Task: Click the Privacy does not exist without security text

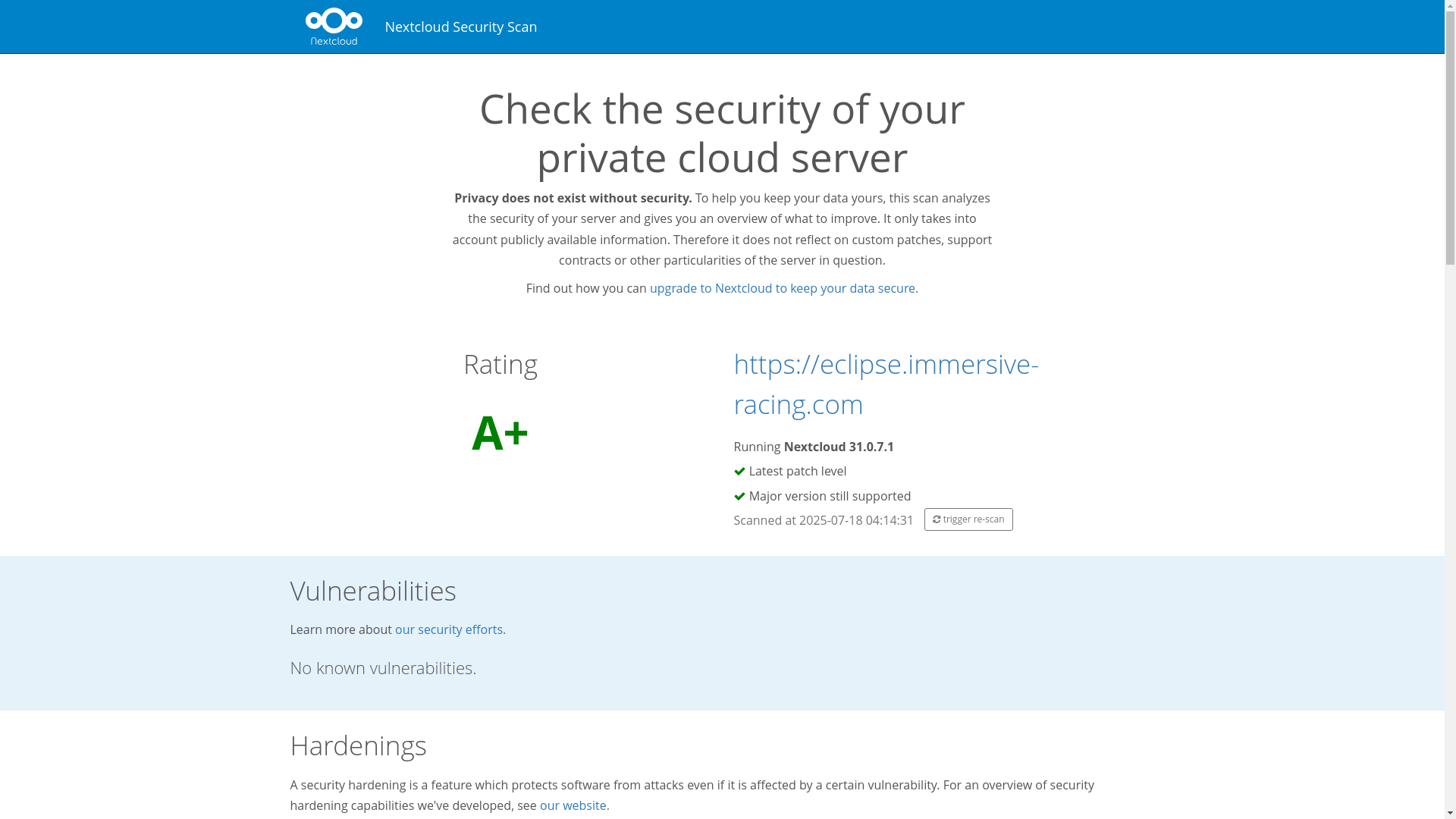Action: pyautogui.click(x=573, y=198)
